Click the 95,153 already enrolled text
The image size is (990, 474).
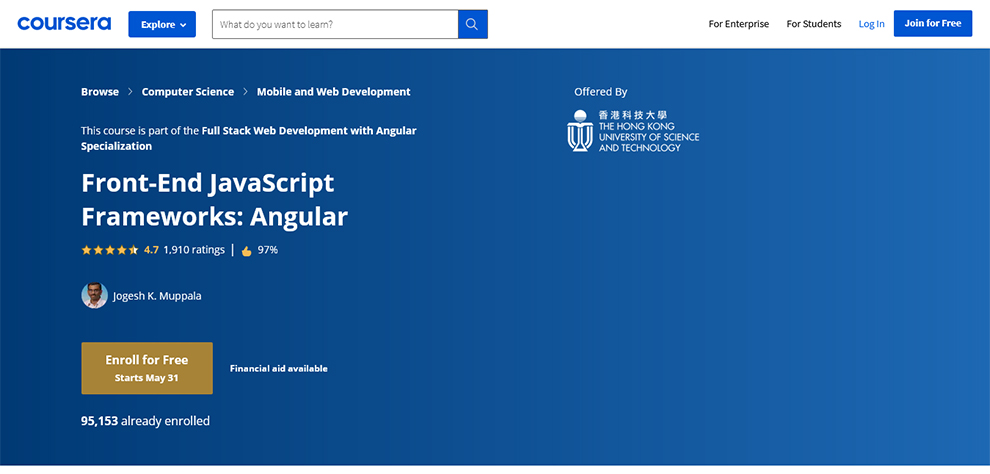pos(145,421)
